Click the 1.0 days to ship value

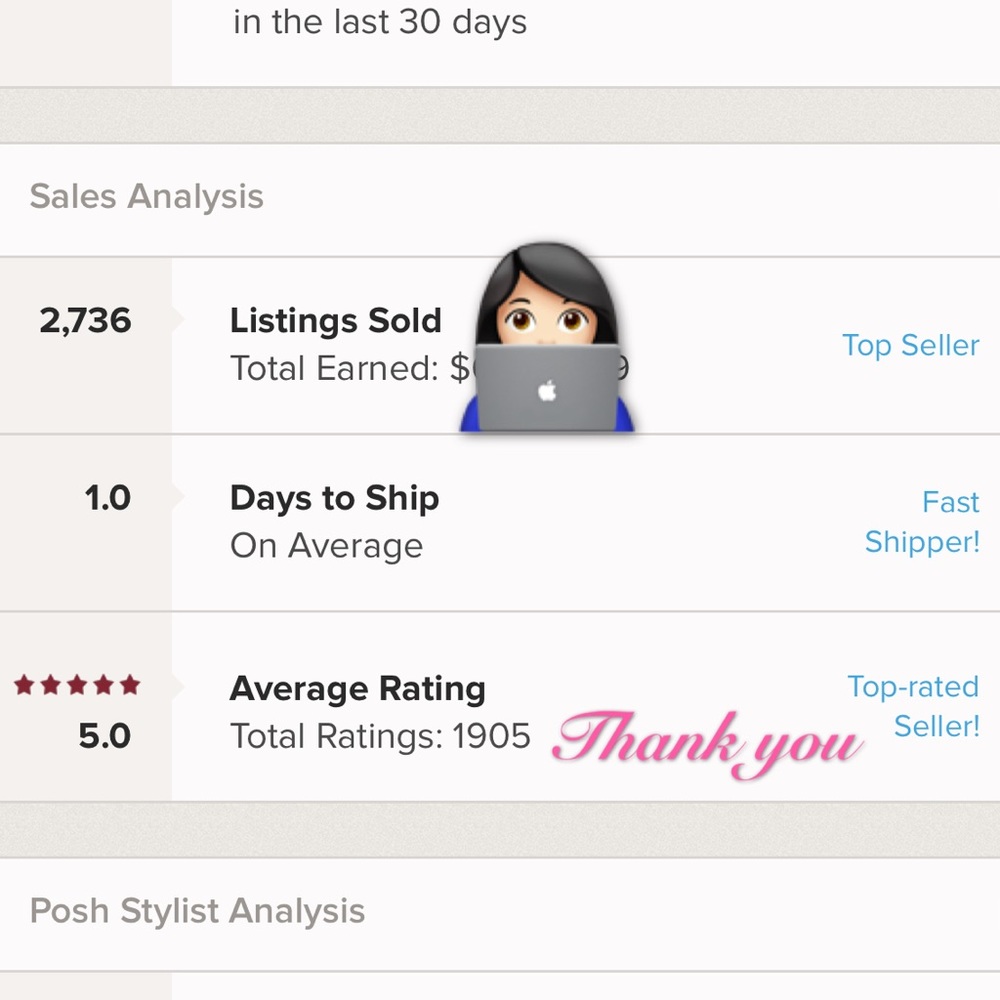(x=108, y=497)
